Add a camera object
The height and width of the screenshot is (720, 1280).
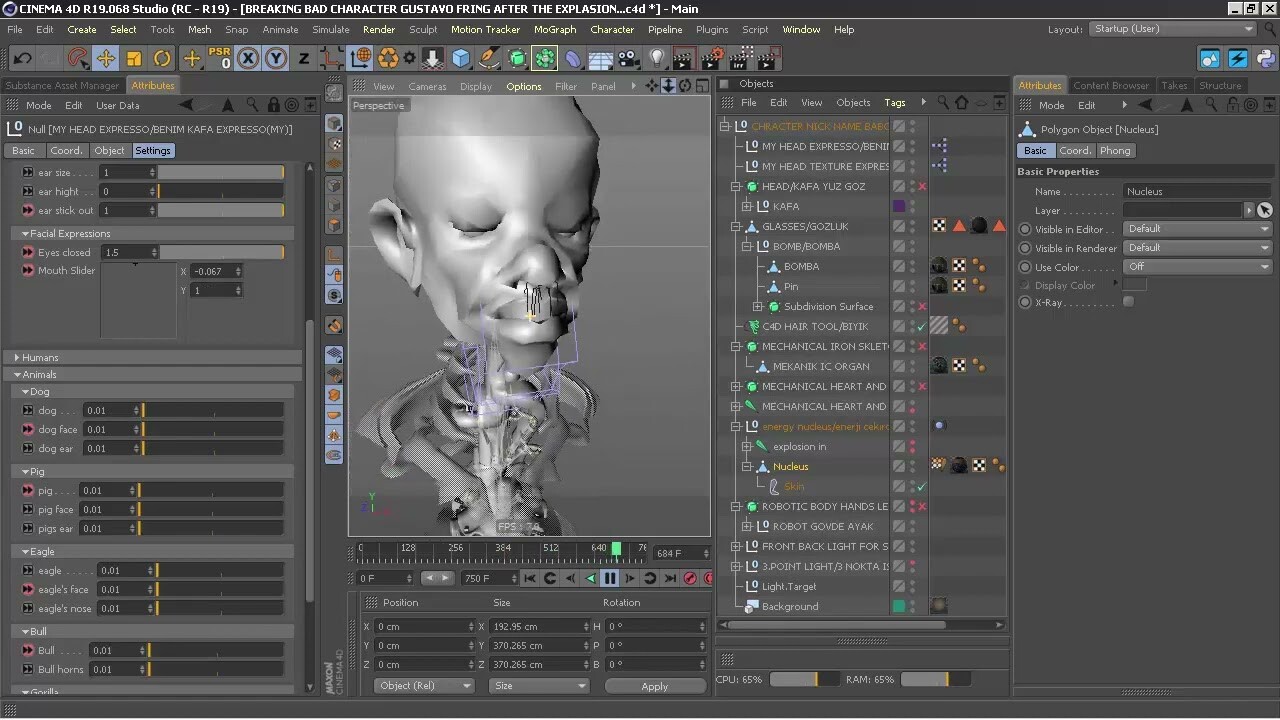pyautogui.click(x=629, y=59)
